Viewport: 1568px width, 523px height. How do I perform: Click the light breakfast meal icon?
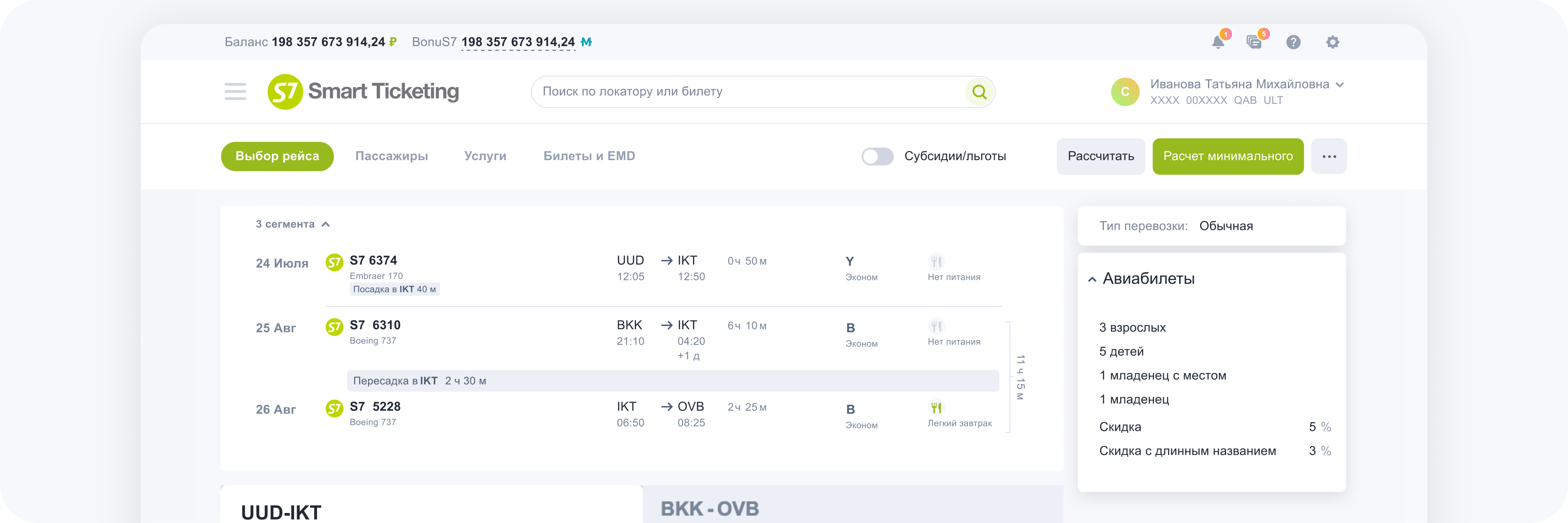936,407
